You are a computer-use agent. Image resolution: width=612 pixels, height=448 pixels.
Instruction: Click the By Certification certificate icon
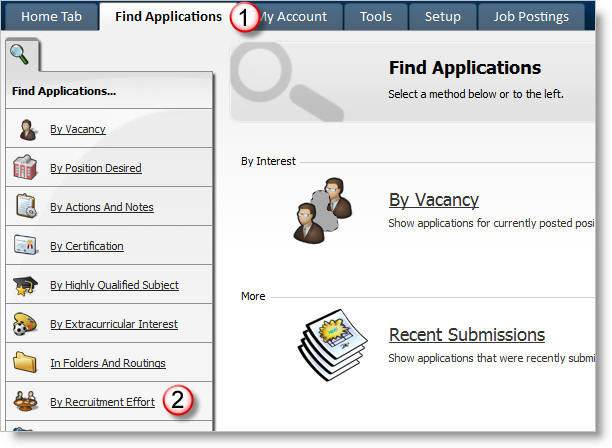pyautogui.click(x=26, y=245)
